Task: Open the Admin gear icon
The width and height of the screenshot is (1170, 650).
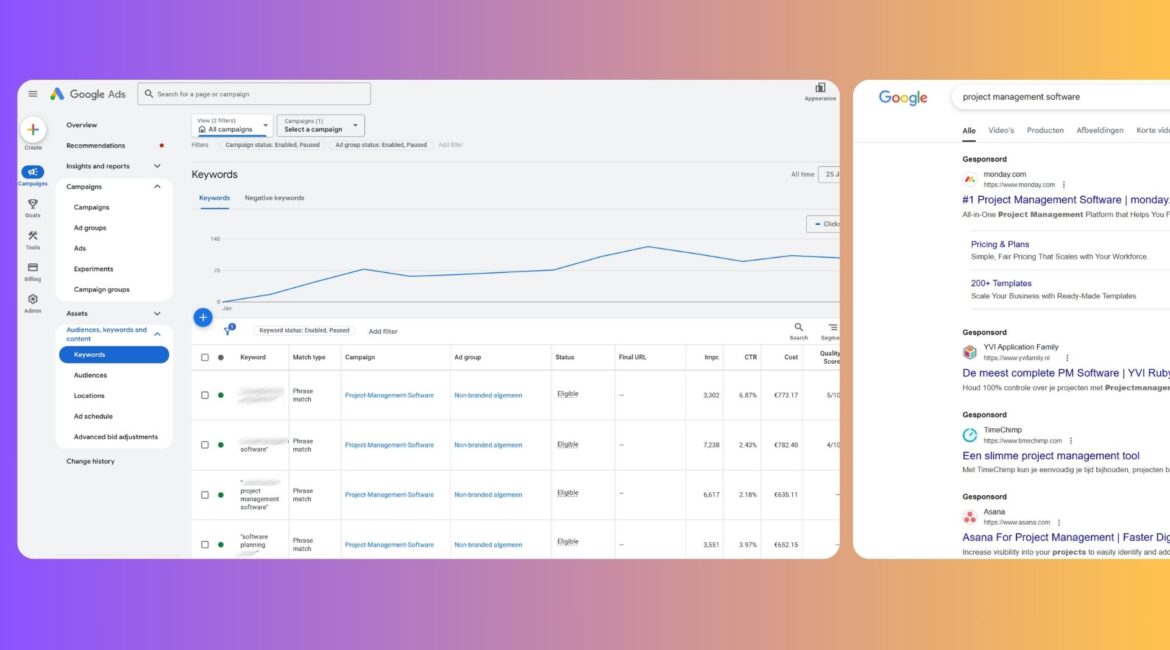Action: [33, 299]
